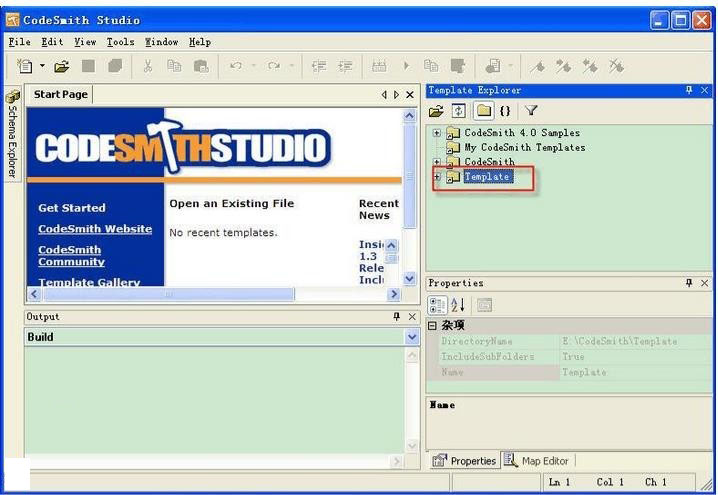
Task: Click the filter funnel icon in Template Explorer
Action: [x=531, y=110]
